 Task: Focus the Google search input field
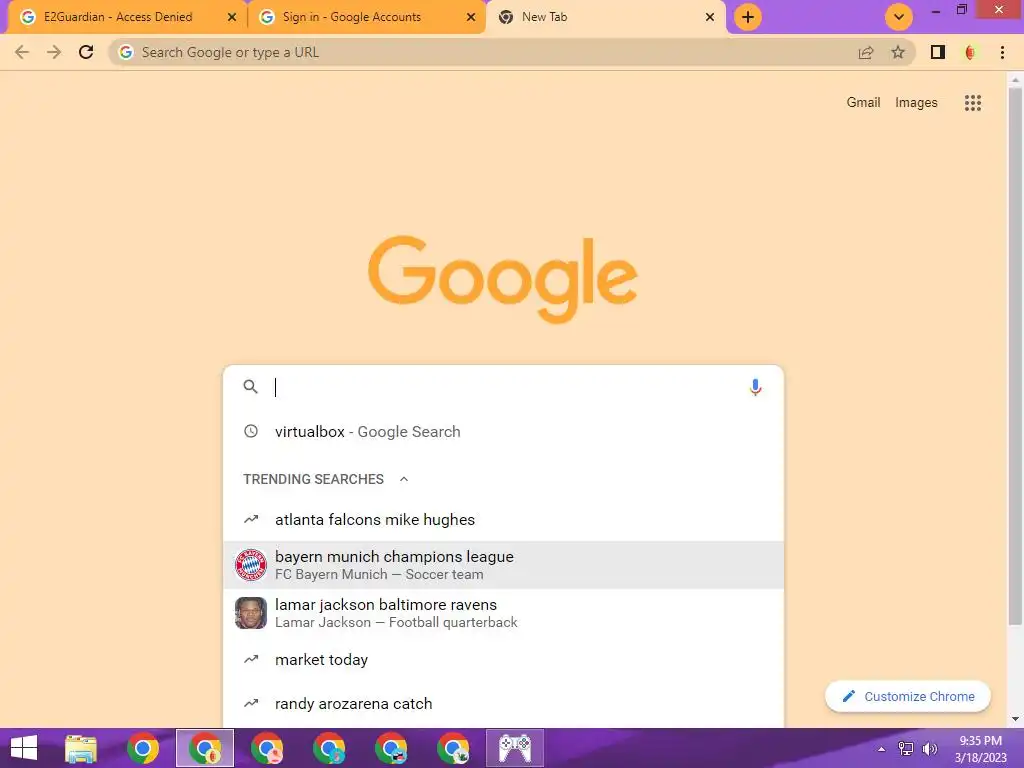[x=503, y=387]
